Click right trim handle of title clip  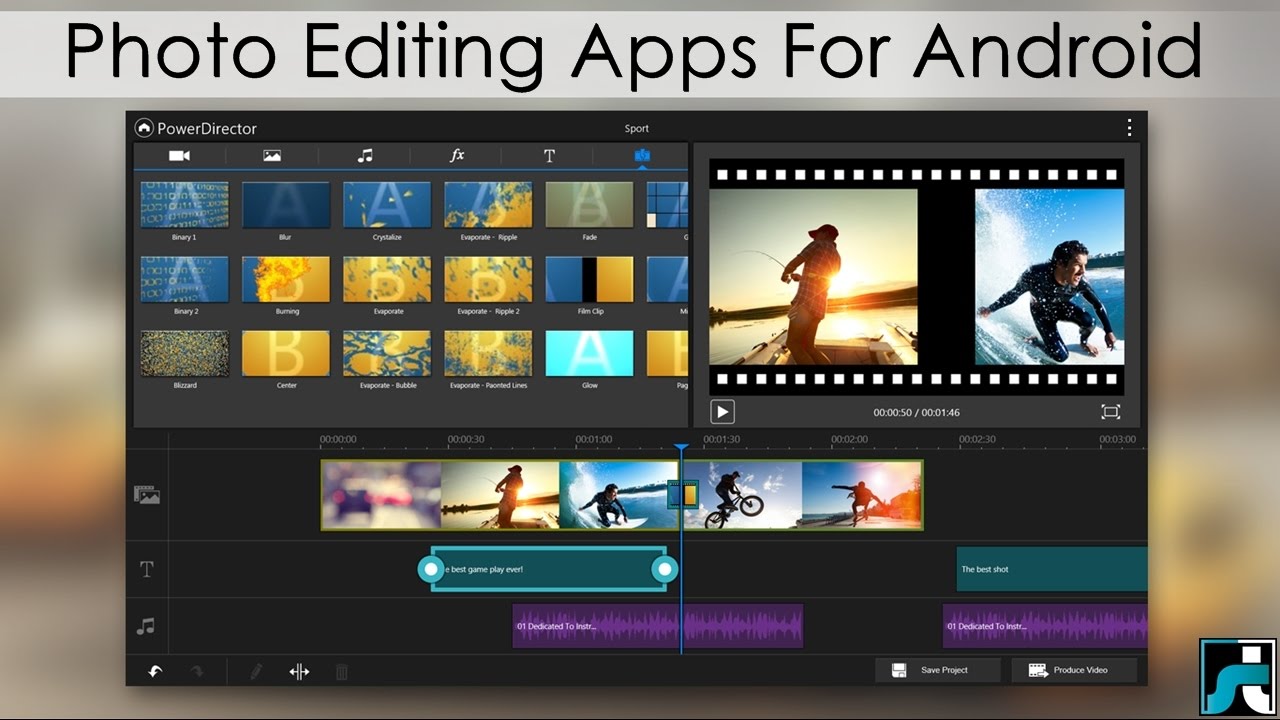665,569
